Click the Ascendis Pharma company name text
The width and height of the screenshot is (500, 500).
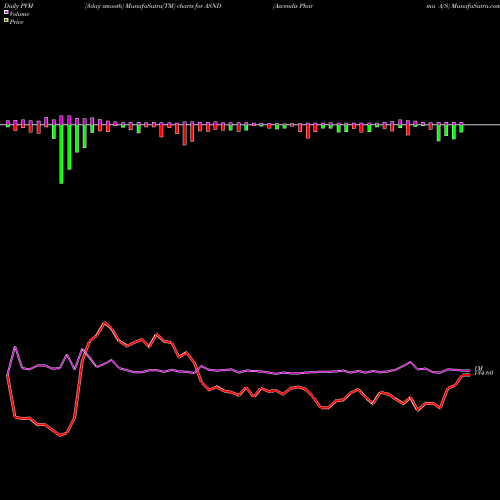coord(293,6)
